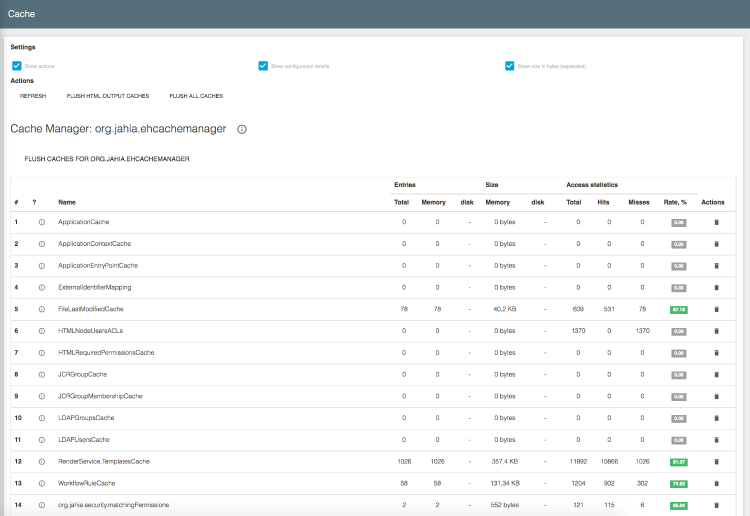Uncheck Show configuration details
Viewport: 750px width, 516px height.
tap(263, 66)
